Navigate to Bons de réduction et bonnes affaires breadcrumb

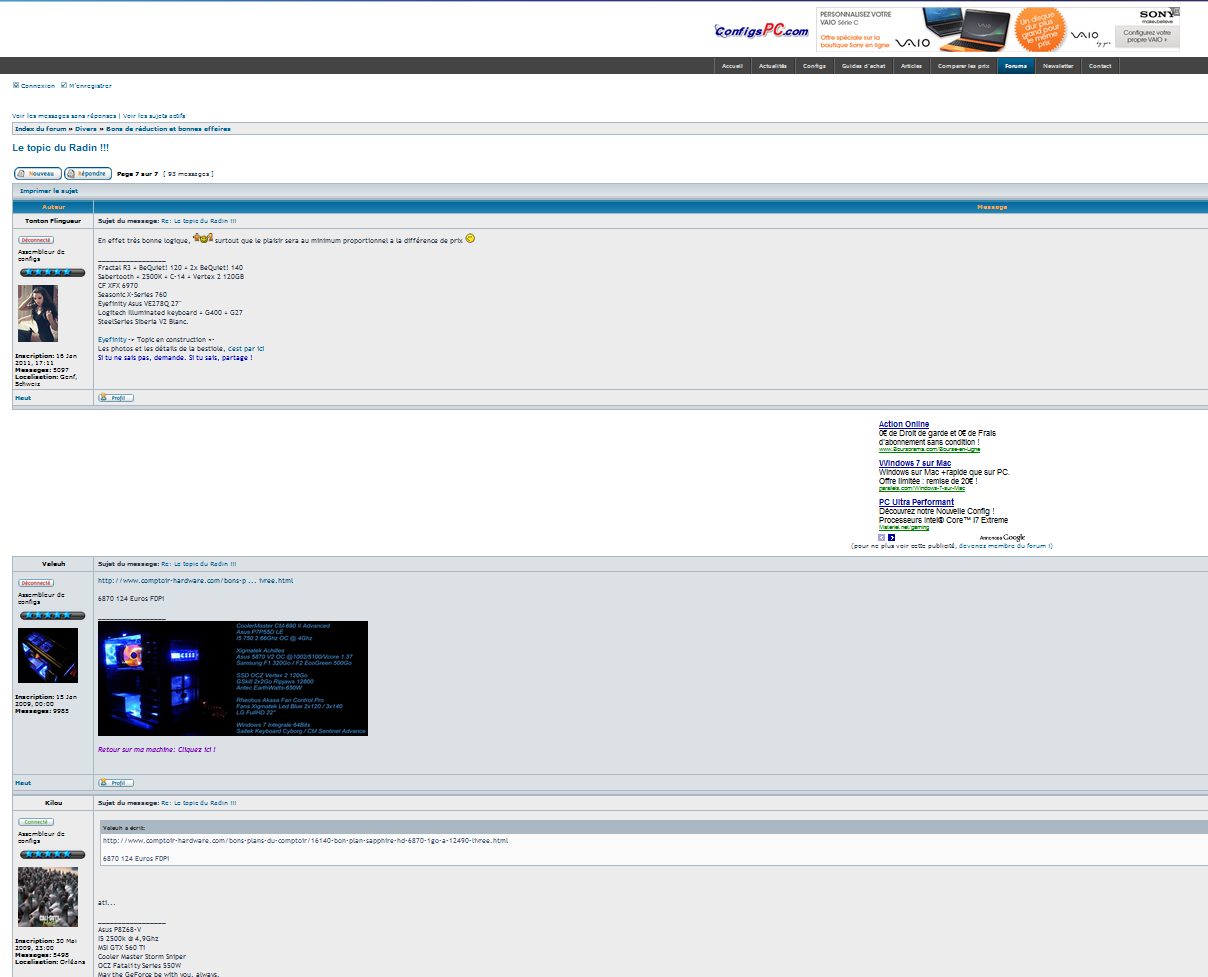click(x=168, y=129)
